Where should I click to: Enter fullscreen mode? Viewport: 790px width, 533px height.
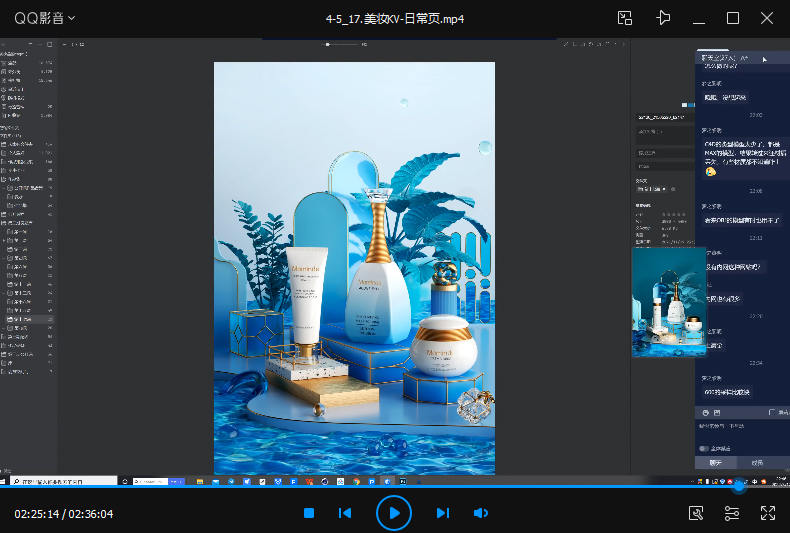(768, 513)
